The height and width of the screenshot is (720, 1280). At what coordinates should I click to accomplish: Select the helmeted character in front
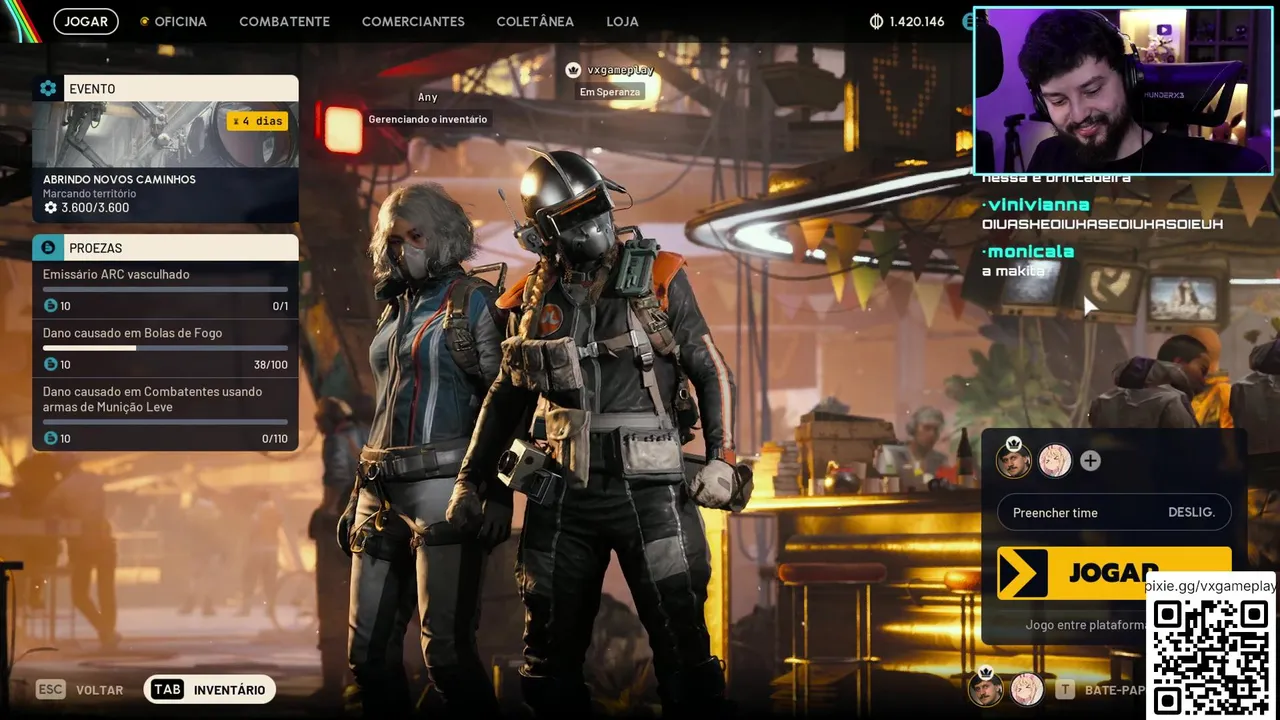(610, 430)
